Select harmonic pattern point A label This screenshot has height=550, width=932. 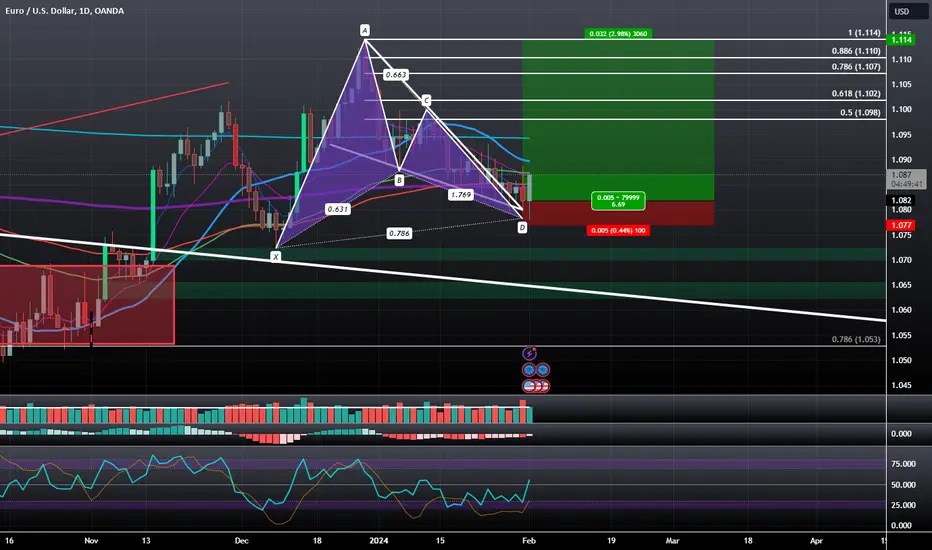365,30
